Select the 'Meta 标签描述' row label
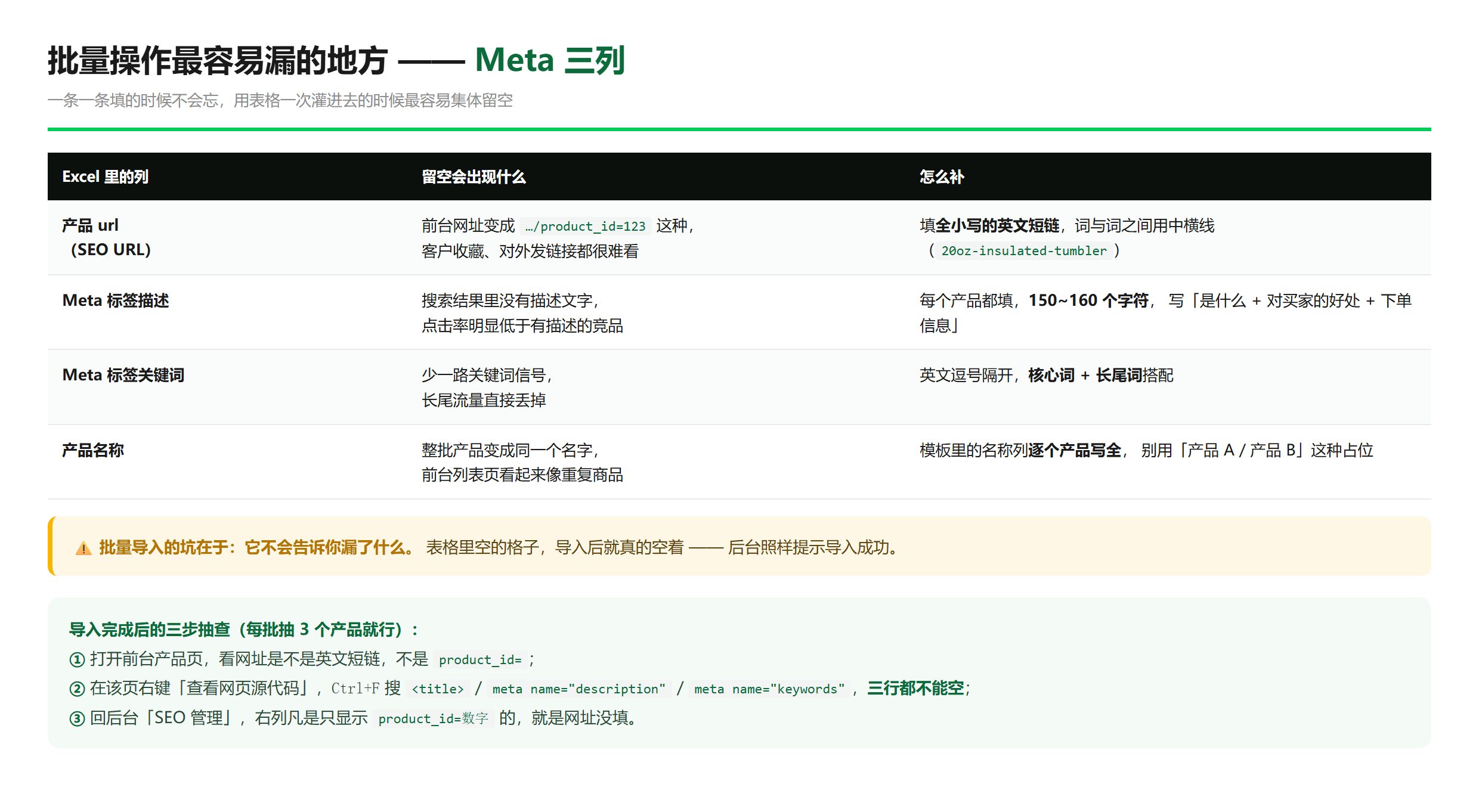Screen dimensions: 1479x812 tap(116, 300)
